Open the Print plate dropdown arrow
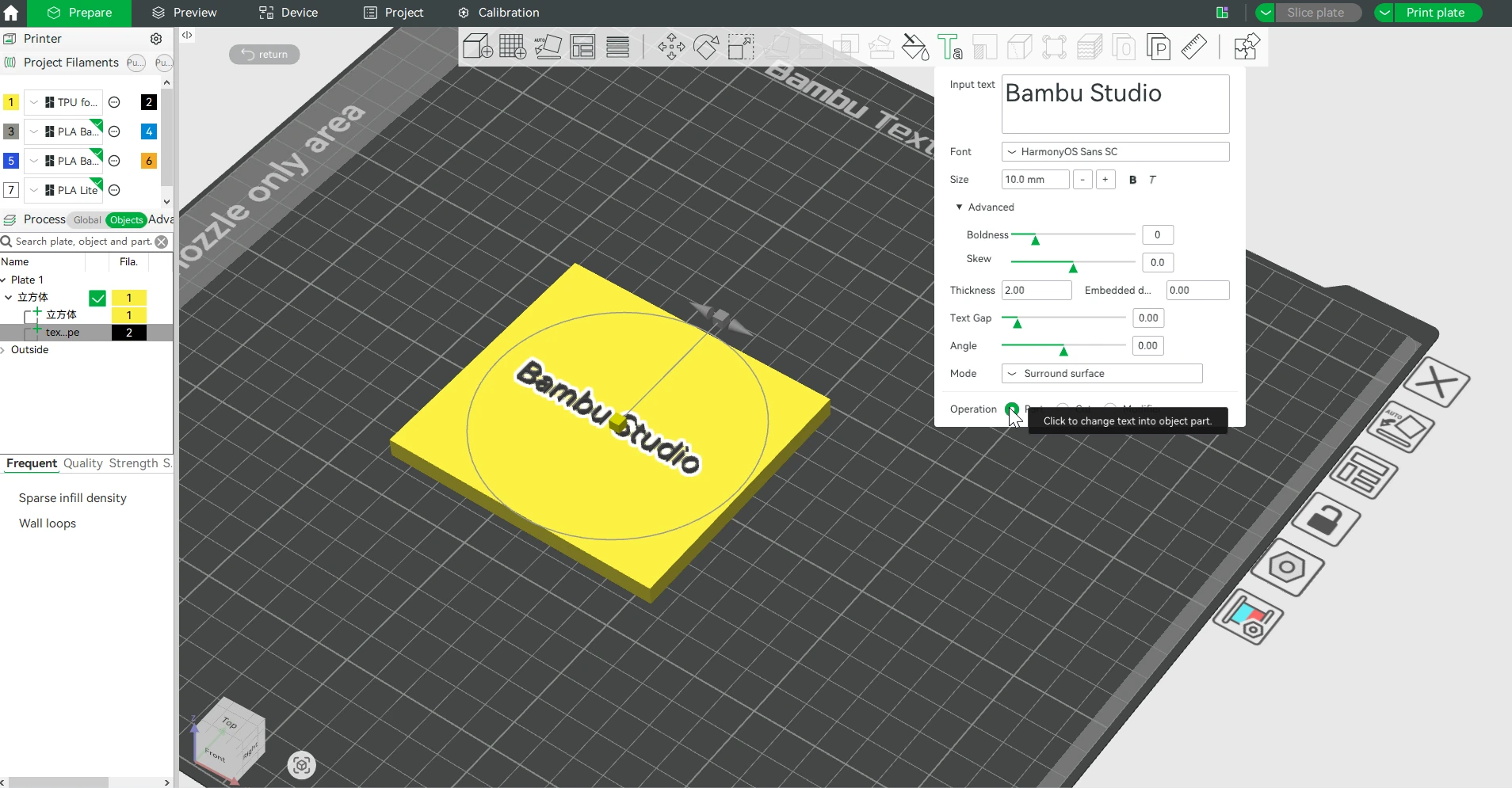 point(1384,13)
